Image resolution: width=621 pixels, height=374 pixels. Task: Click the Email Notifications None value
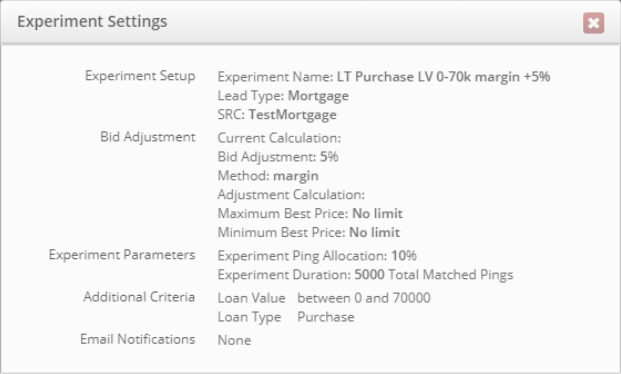coord(234,340)
